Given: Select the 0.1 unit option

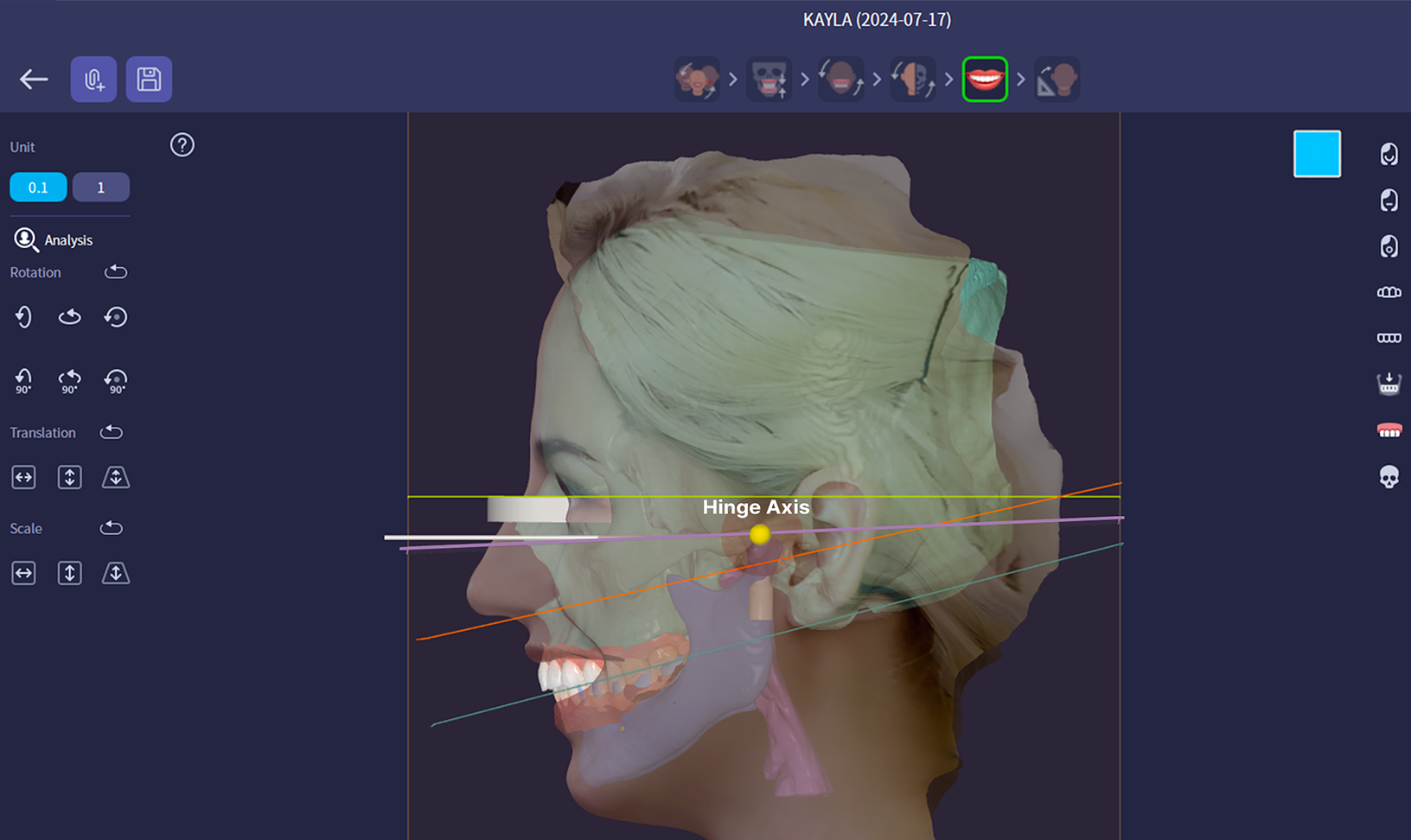Looking at the screenshot, I should coord(38,188).
